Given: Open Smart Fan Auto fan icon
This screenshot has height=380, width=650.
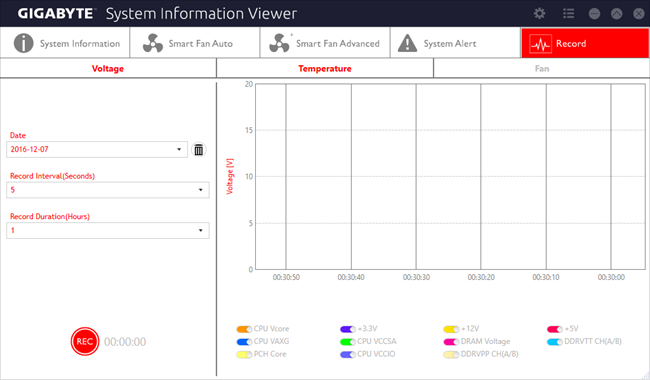Looking at the screenshot, I should pos(153,43).
